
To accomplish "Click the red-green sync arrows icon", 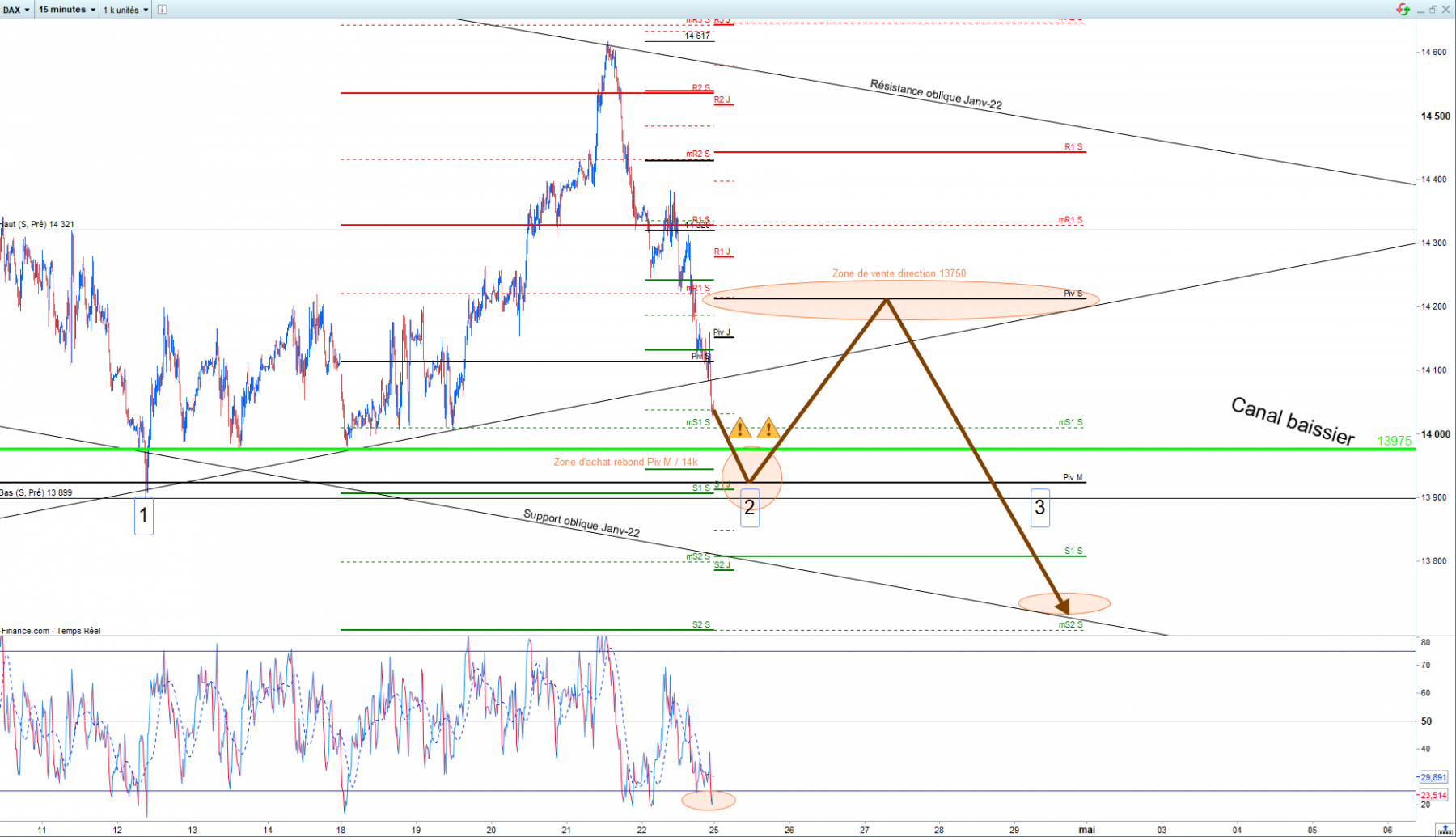I will (x=1403, y=10).
